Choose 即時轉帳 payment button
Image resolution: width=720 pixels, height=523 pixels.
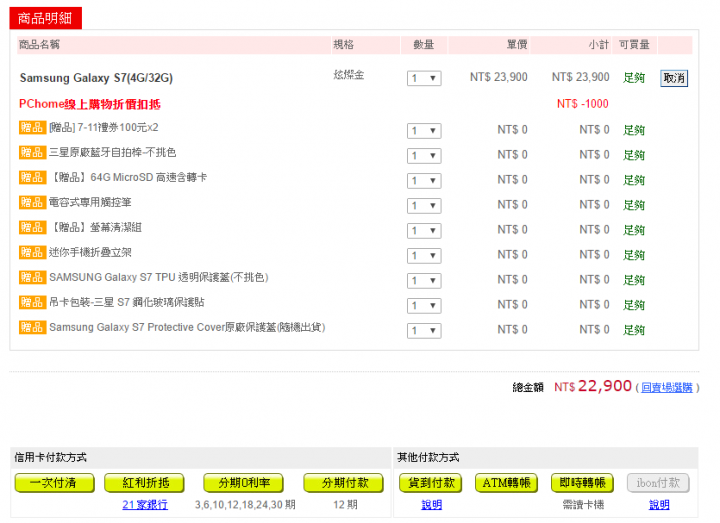(582, 483)
